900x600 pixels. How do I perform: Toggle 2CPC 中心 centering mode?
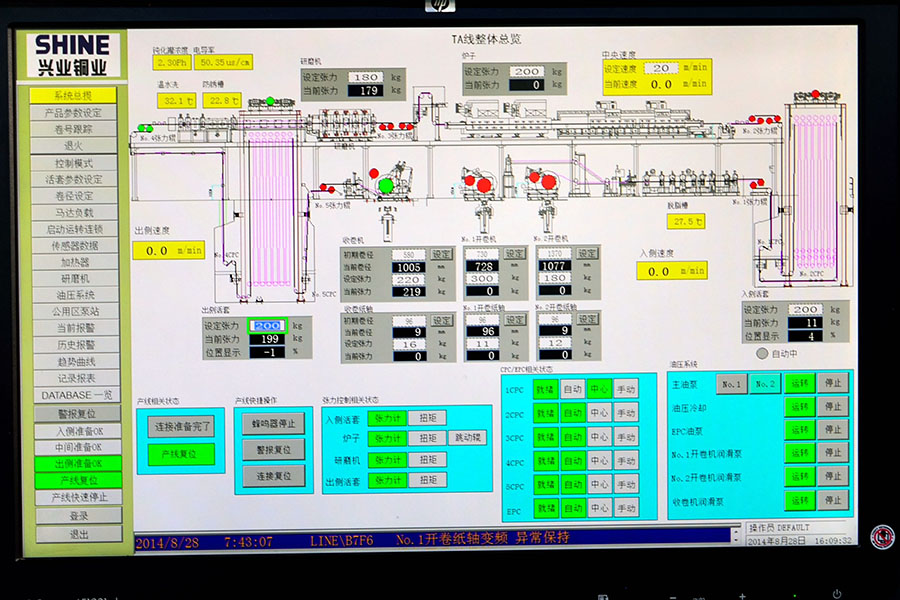pos(599,412)
